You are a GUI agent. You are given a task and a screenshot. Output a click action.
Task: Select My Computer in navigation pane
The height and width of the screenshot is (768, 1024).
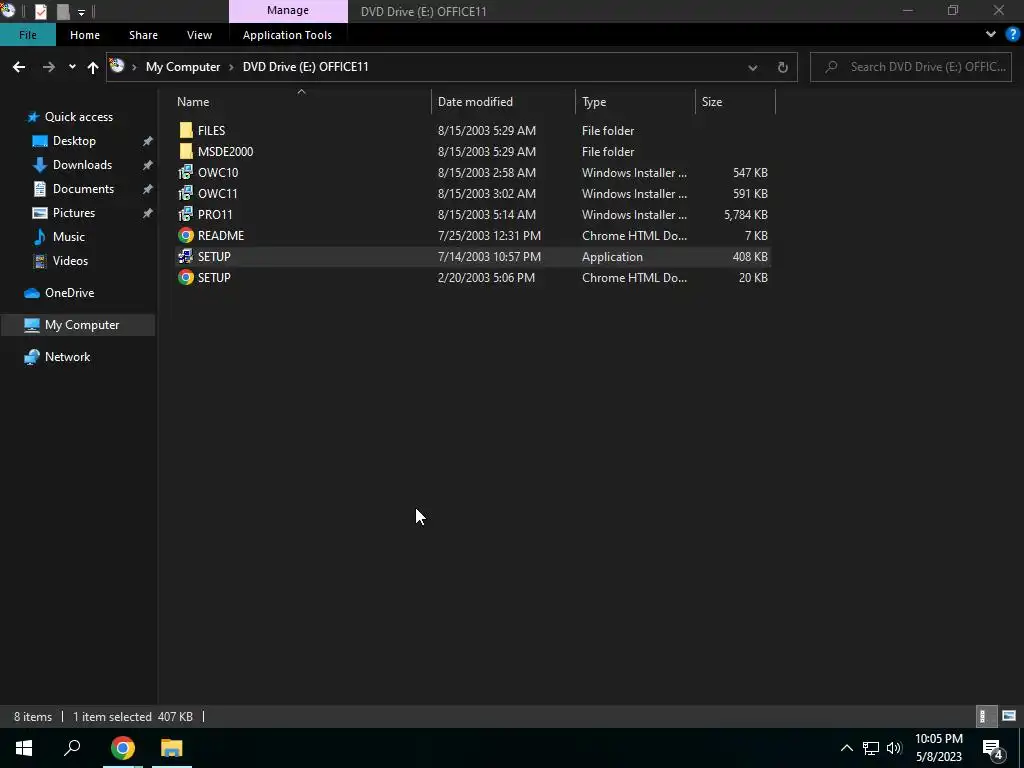(78, 325)
